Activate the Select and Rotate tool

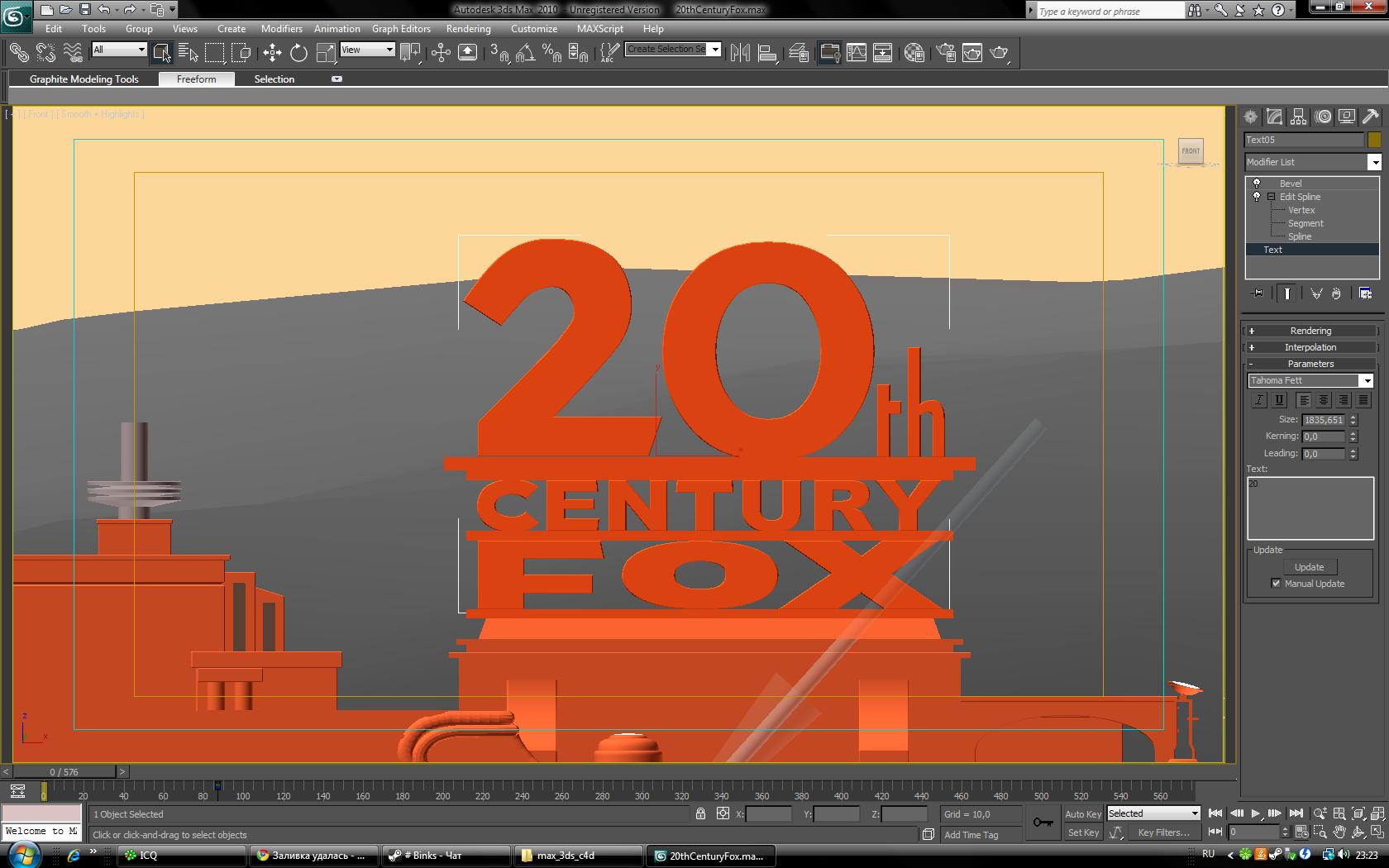(298, 53)
